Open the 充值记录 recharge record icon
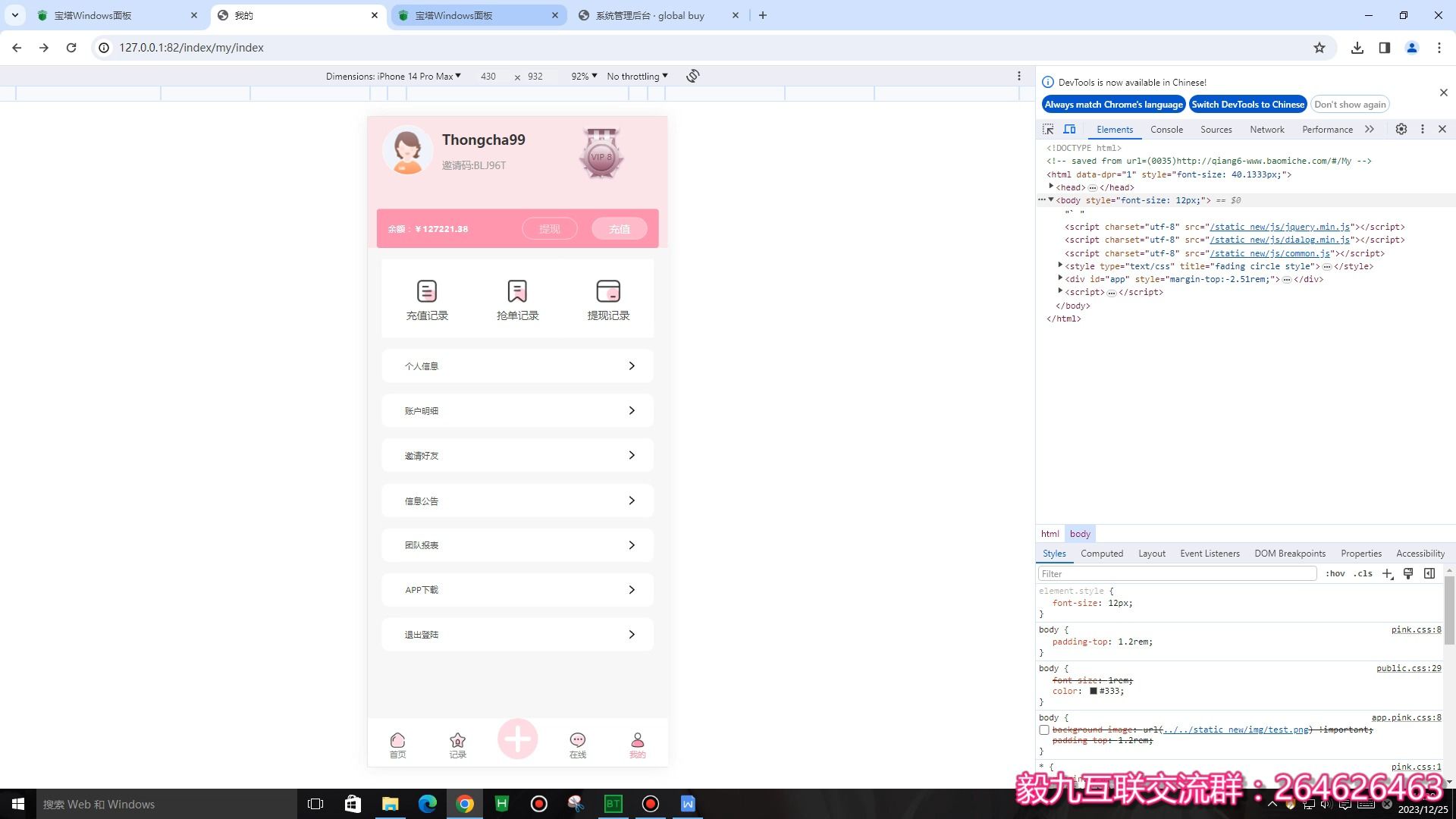Screen dimensions: 1456x819 [x=427, y=291]
